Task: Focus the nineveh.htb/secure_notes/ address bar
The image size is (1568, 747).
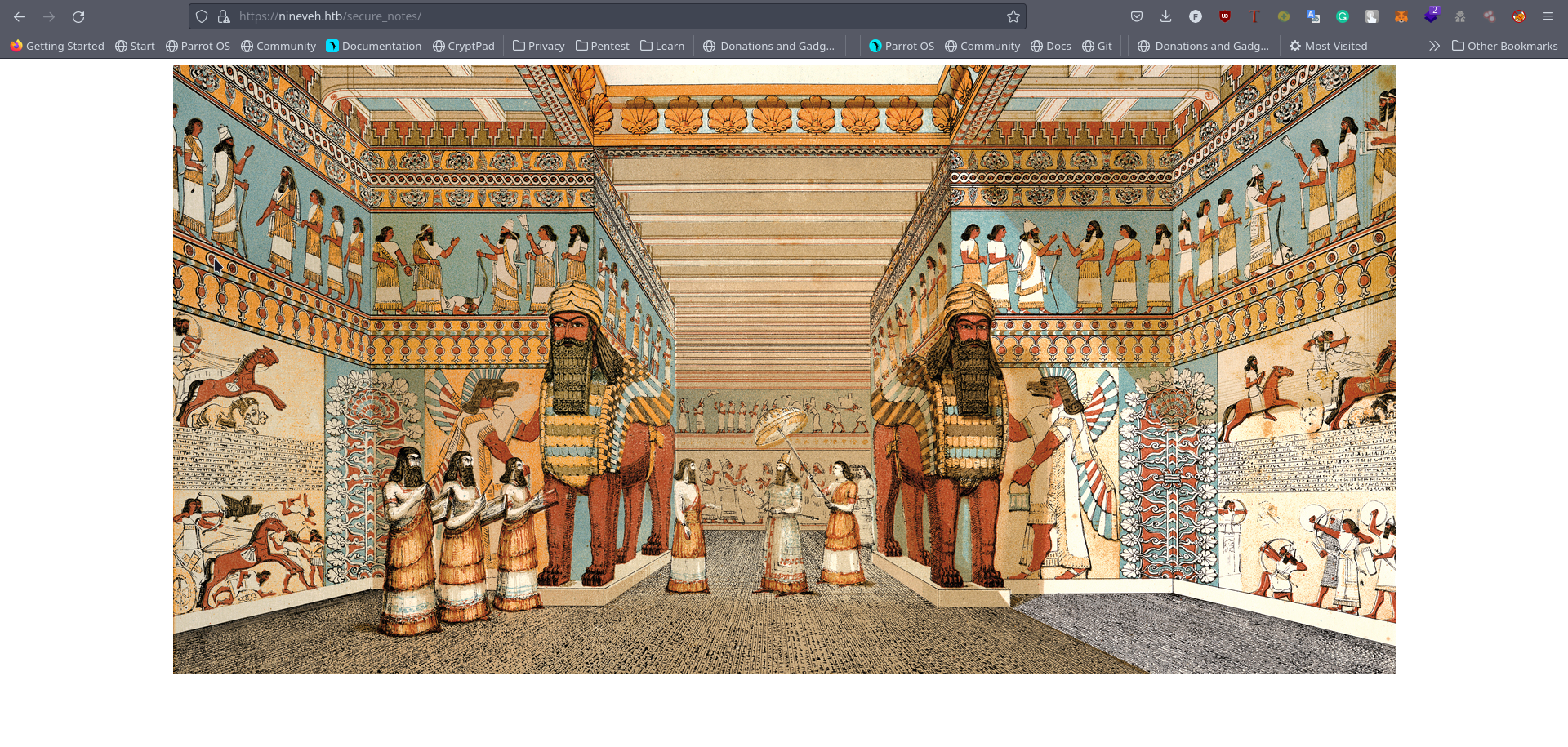Action: [608, 16]
